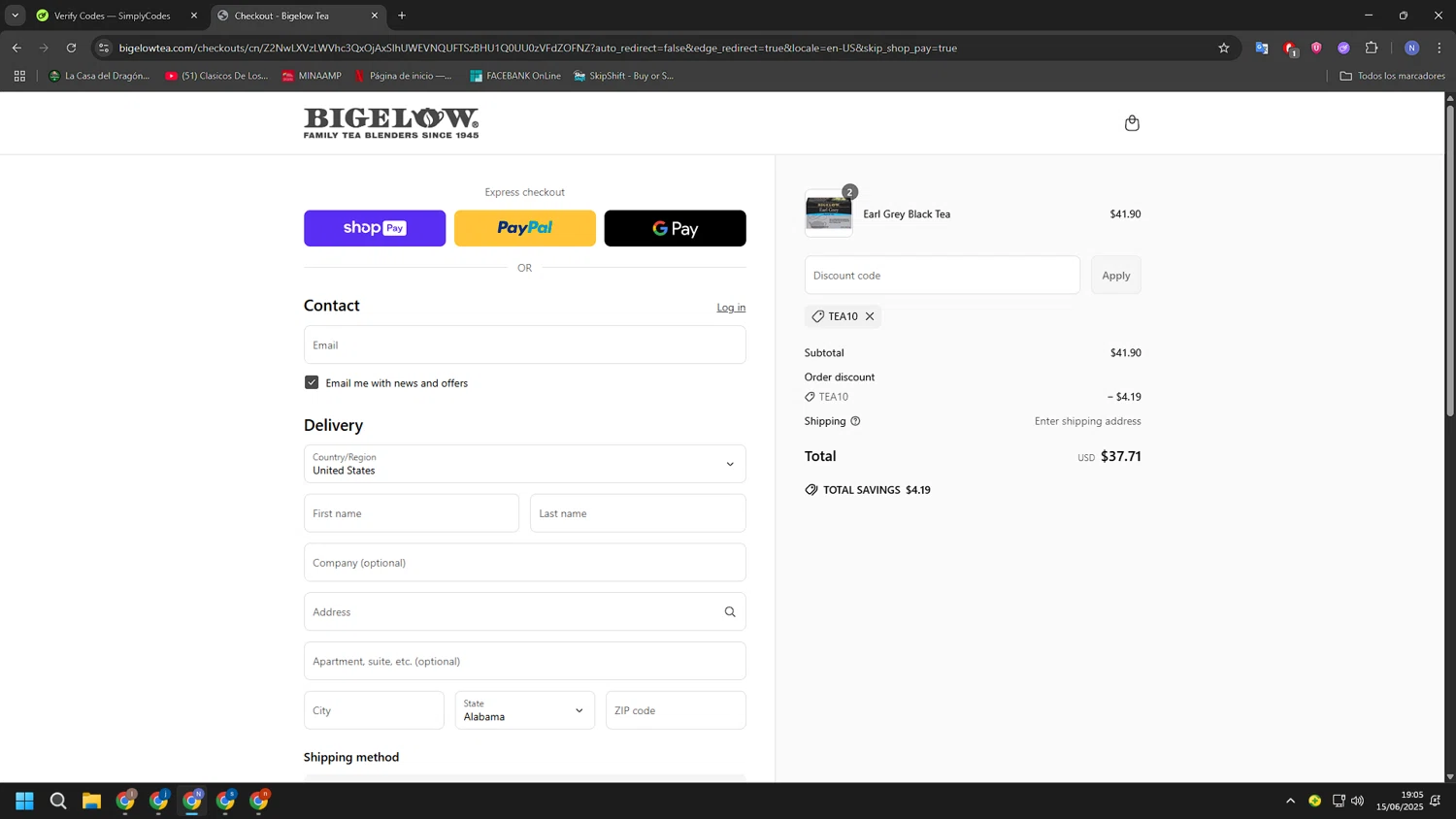
Task: Focus the Email input field
Action: tap(524, 344)
